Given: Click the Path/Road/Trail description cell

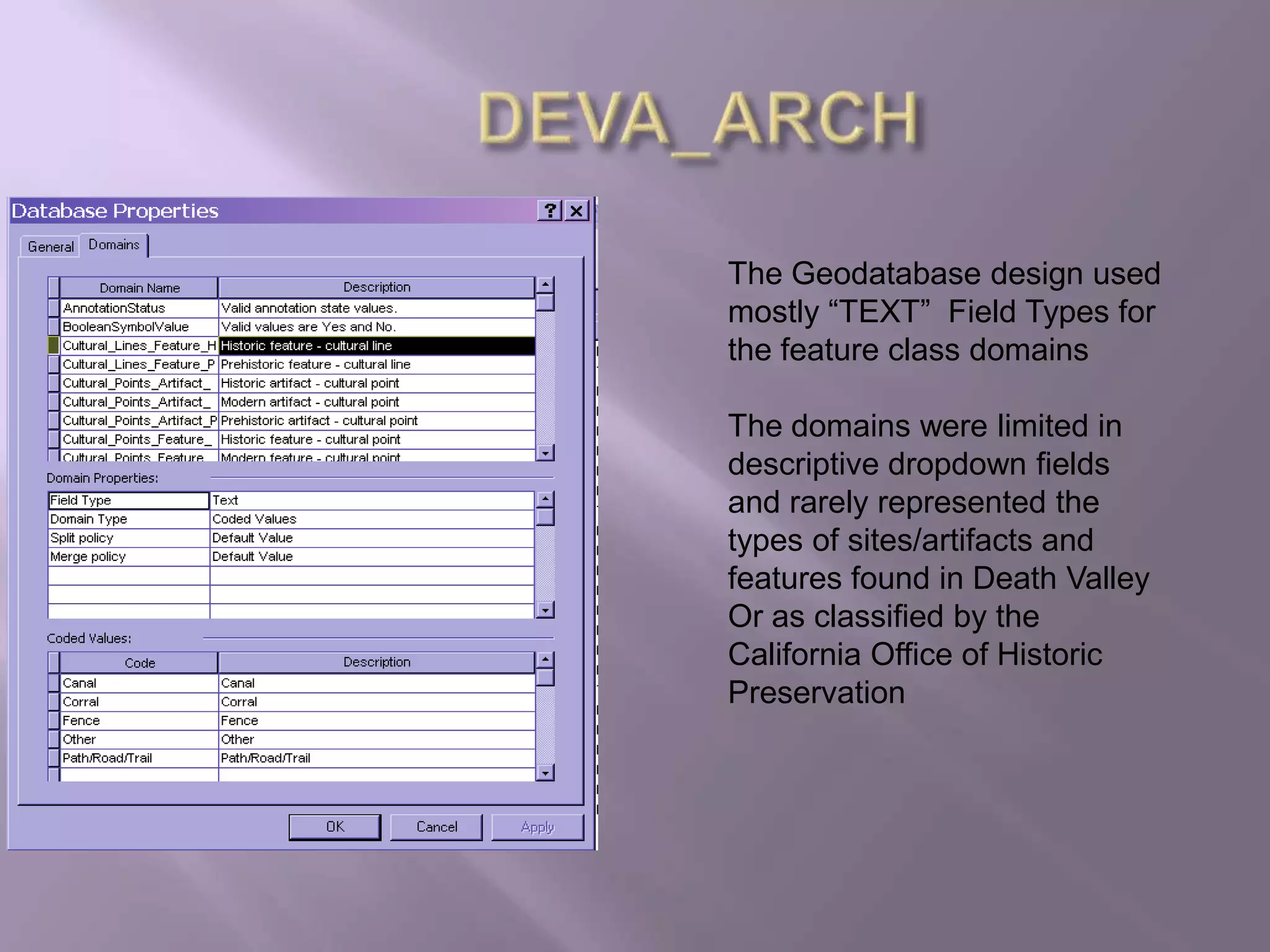Looking at the screenshot, I should [x=376, y=758].
